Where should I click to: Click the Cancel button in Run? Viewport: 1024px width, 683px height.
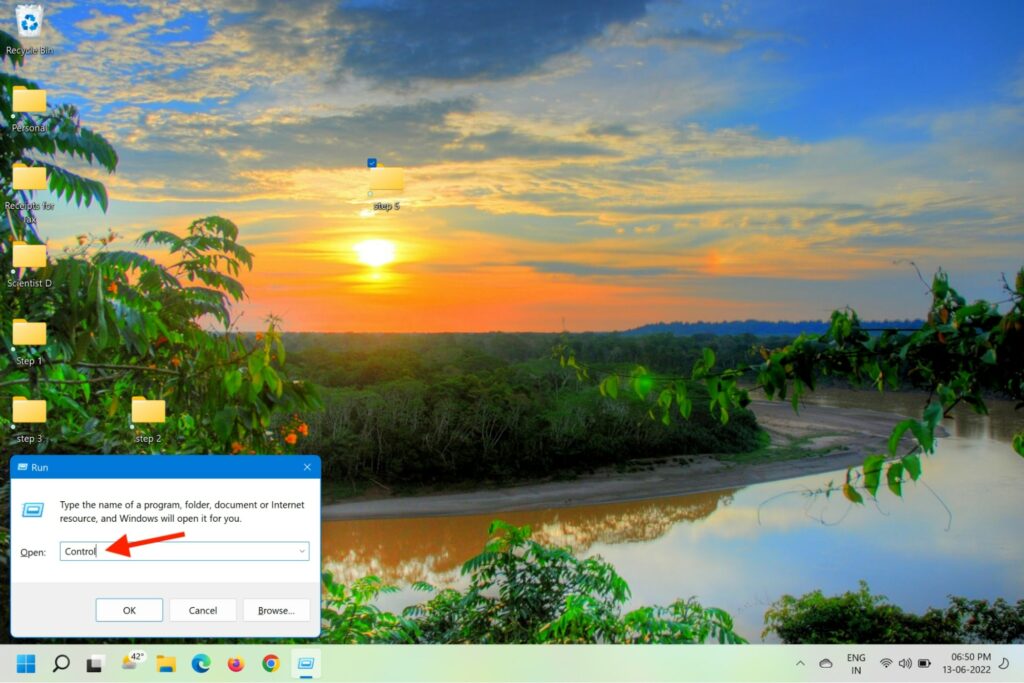(203, 610)
